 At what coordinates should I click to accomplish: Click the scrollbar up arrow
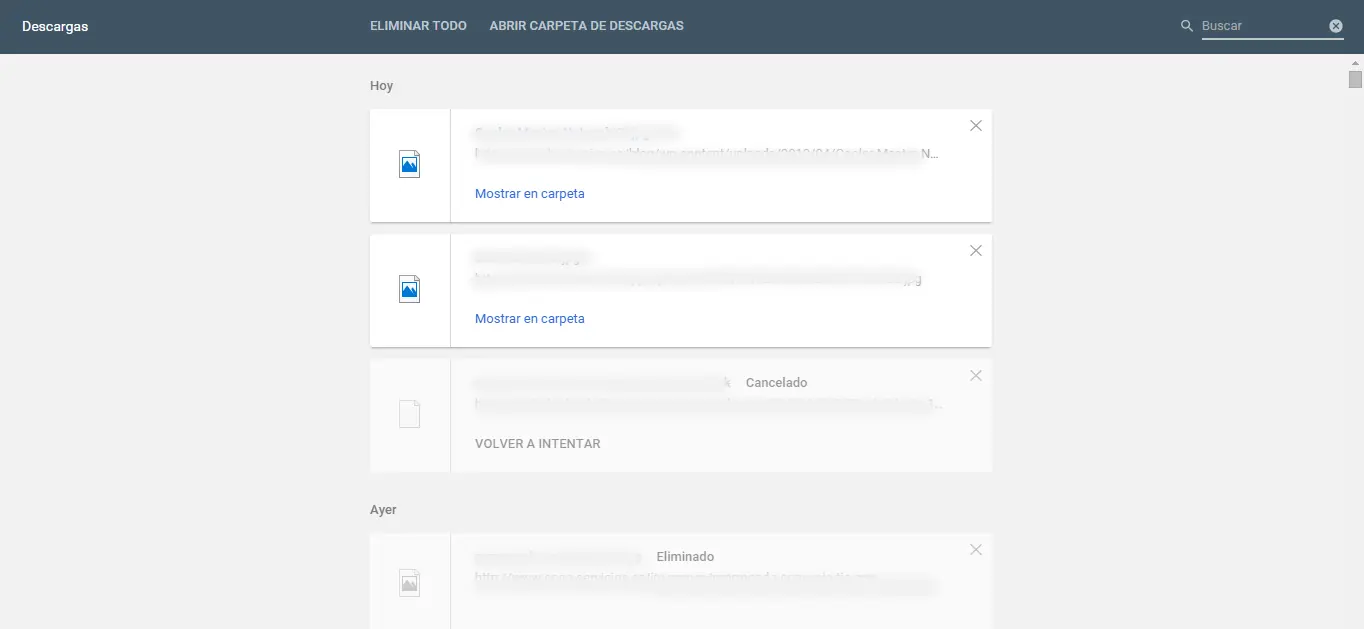[1355, 62]
